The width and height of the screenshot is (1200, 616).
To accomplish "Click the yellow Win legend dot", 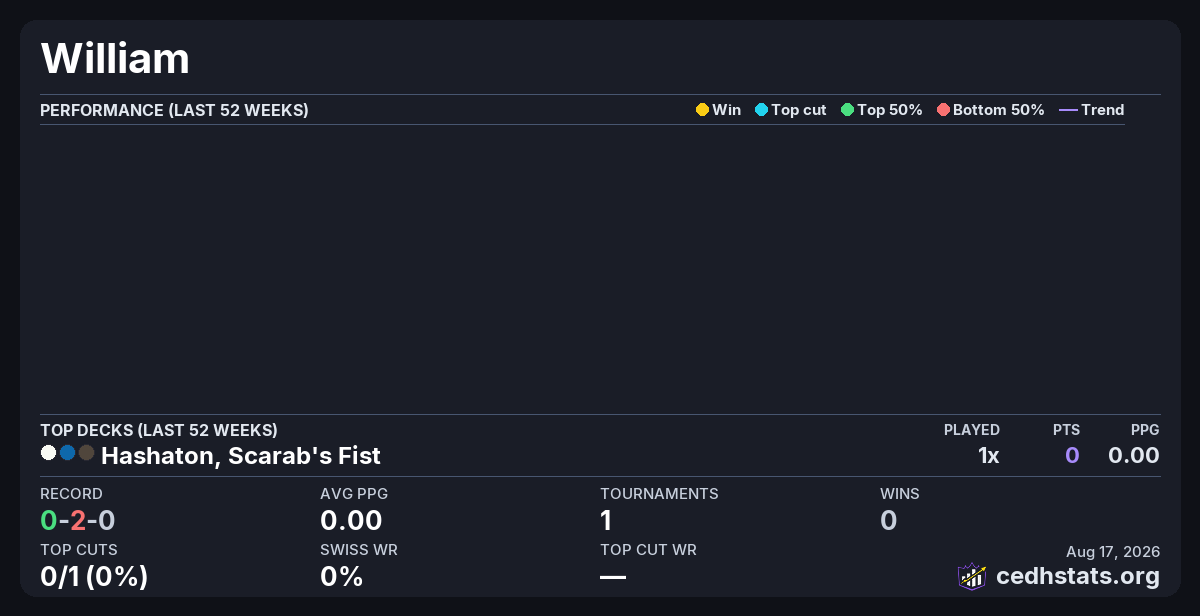I will tap(702, 110).
